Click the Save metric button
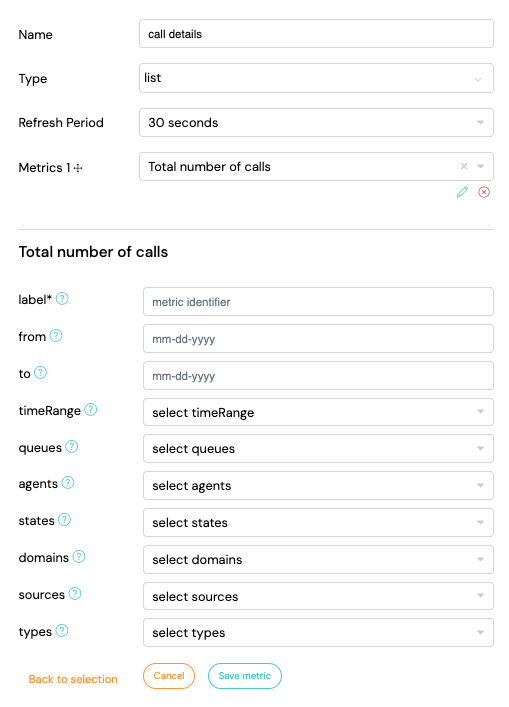This screenshot has height=707, width=509. coord(245,676)
